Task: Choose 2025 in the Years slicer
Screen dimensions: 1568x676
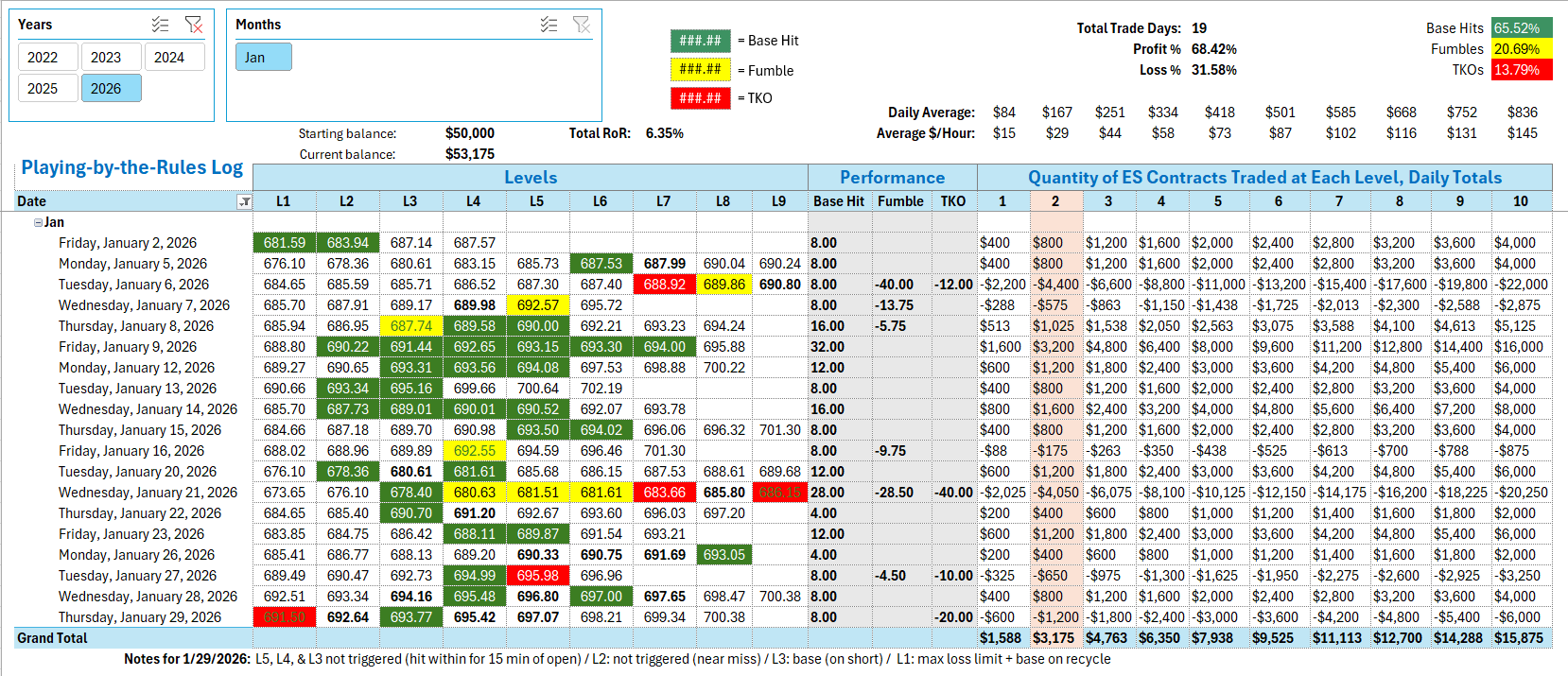Action: [x=43, y=89]
